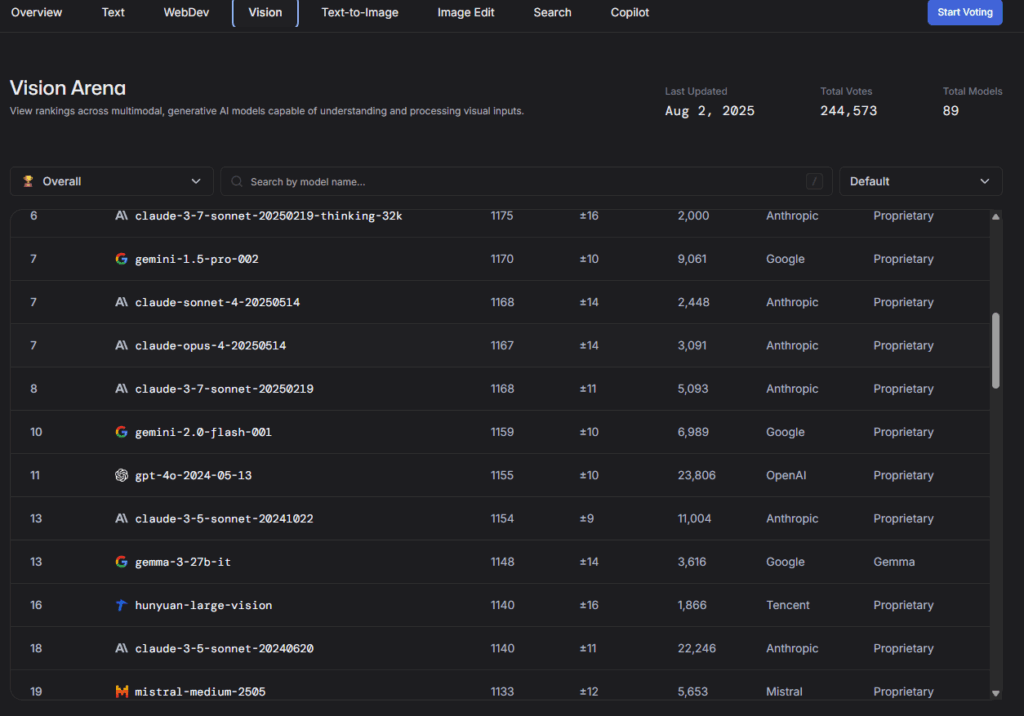Image resolution: width=1024 pixels, height=716 pixels.
Task: Click the Last Updated date Aug 2, 2025
Action: [709, 110]
